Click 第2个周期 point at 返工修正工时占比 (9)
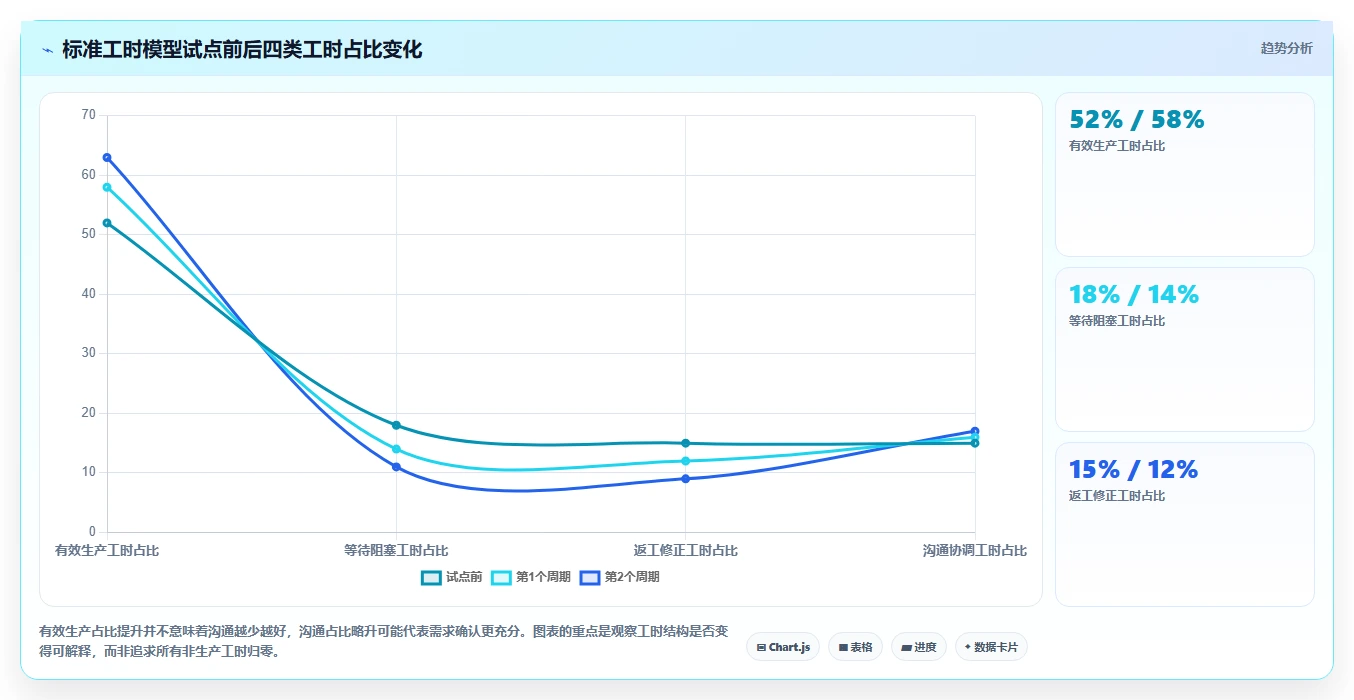Image resolution: width=1354 pixels, height=700 pixels. point(685,479)
